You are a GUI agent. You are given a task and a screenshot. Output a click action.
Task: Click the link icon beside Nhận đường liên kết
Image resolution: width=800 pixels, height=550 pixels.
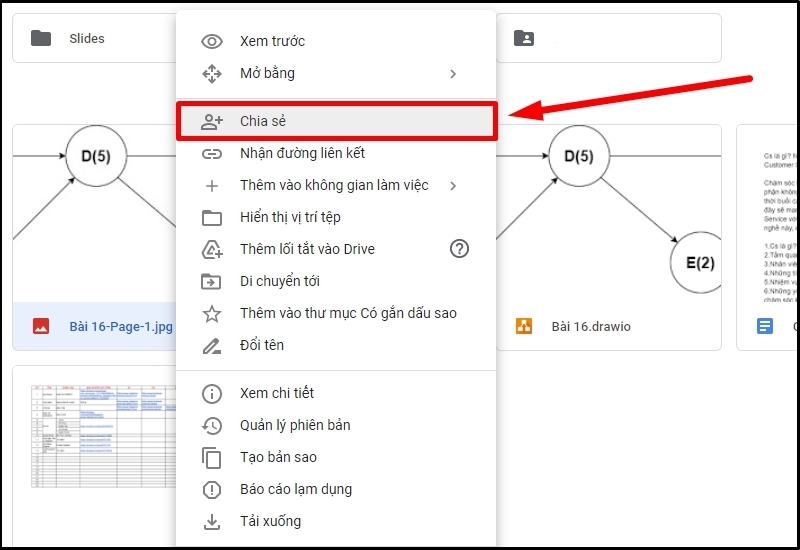[x=212, y=154]
